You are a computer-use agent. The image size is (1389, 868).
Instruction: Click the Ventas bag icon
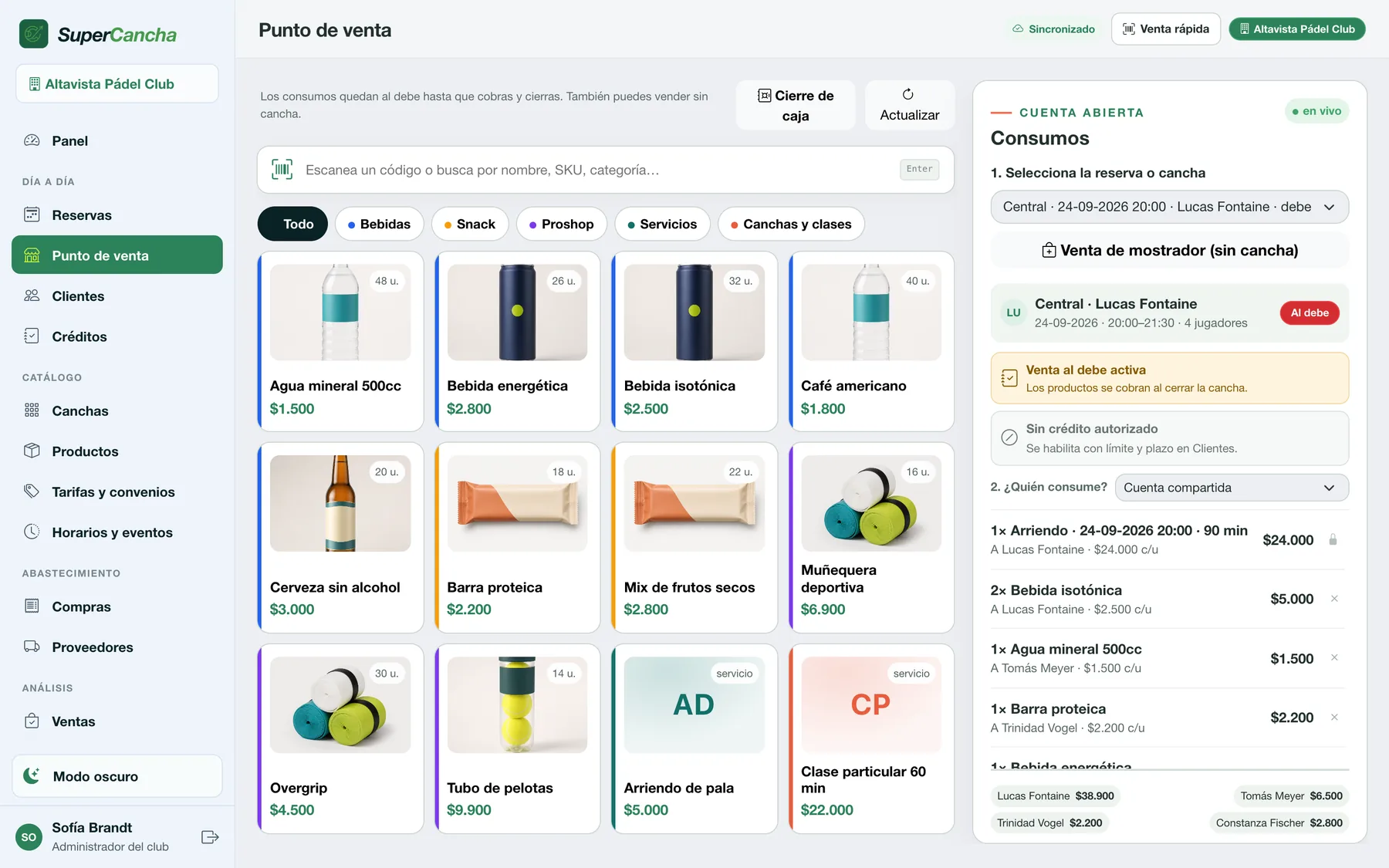(x=32, y=721)
